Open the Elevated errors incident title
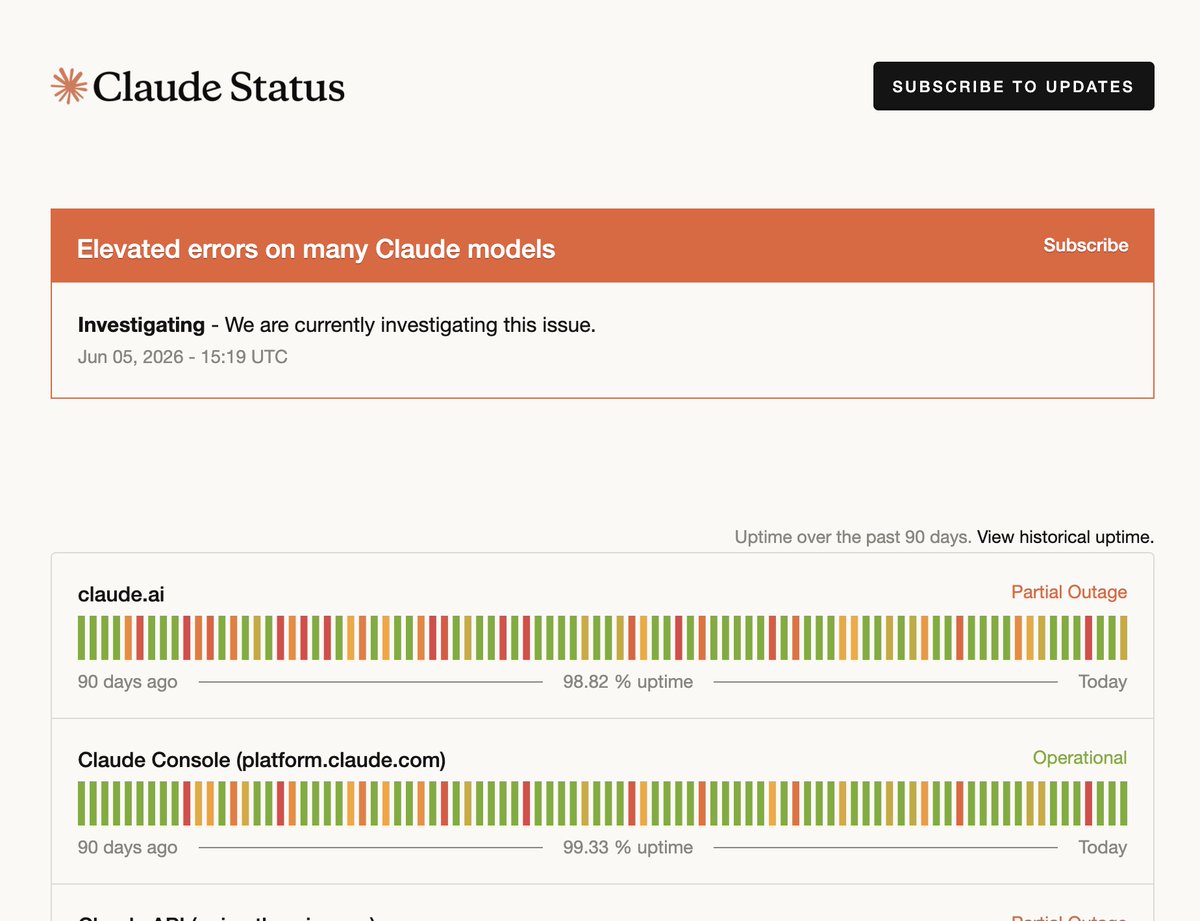1200x921 pixels. point(316,249)
